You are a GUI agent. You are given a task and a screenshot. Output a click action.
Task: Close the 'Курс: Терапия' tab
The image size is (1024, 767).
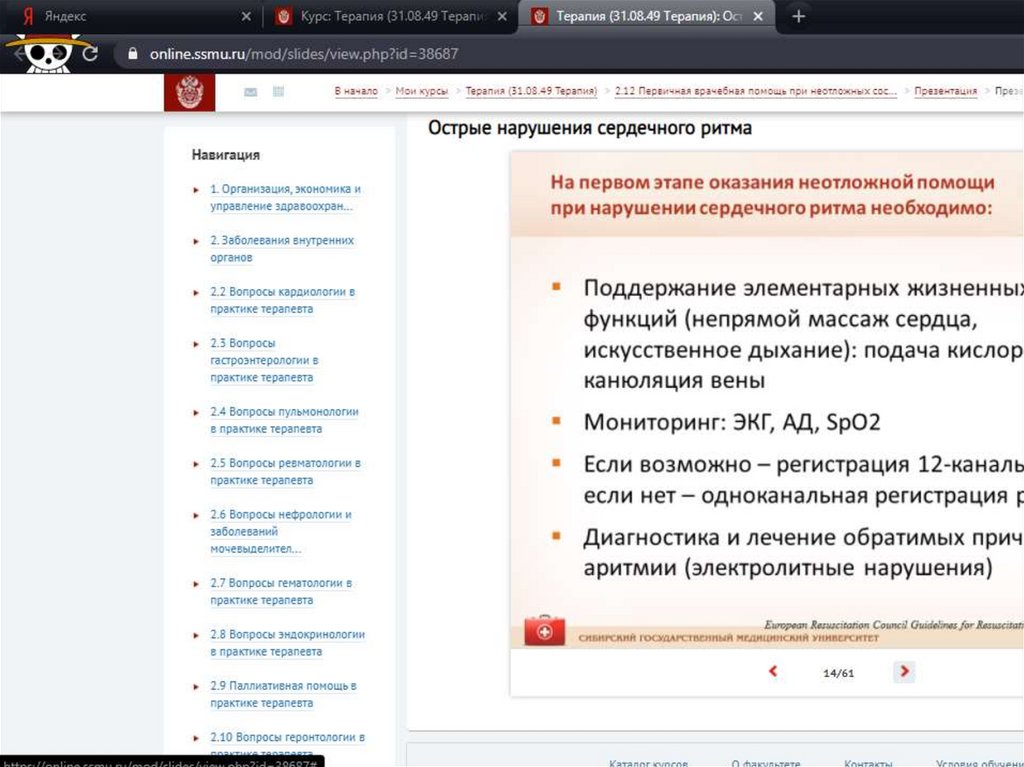pyautogui.click(x=502, y=16)
